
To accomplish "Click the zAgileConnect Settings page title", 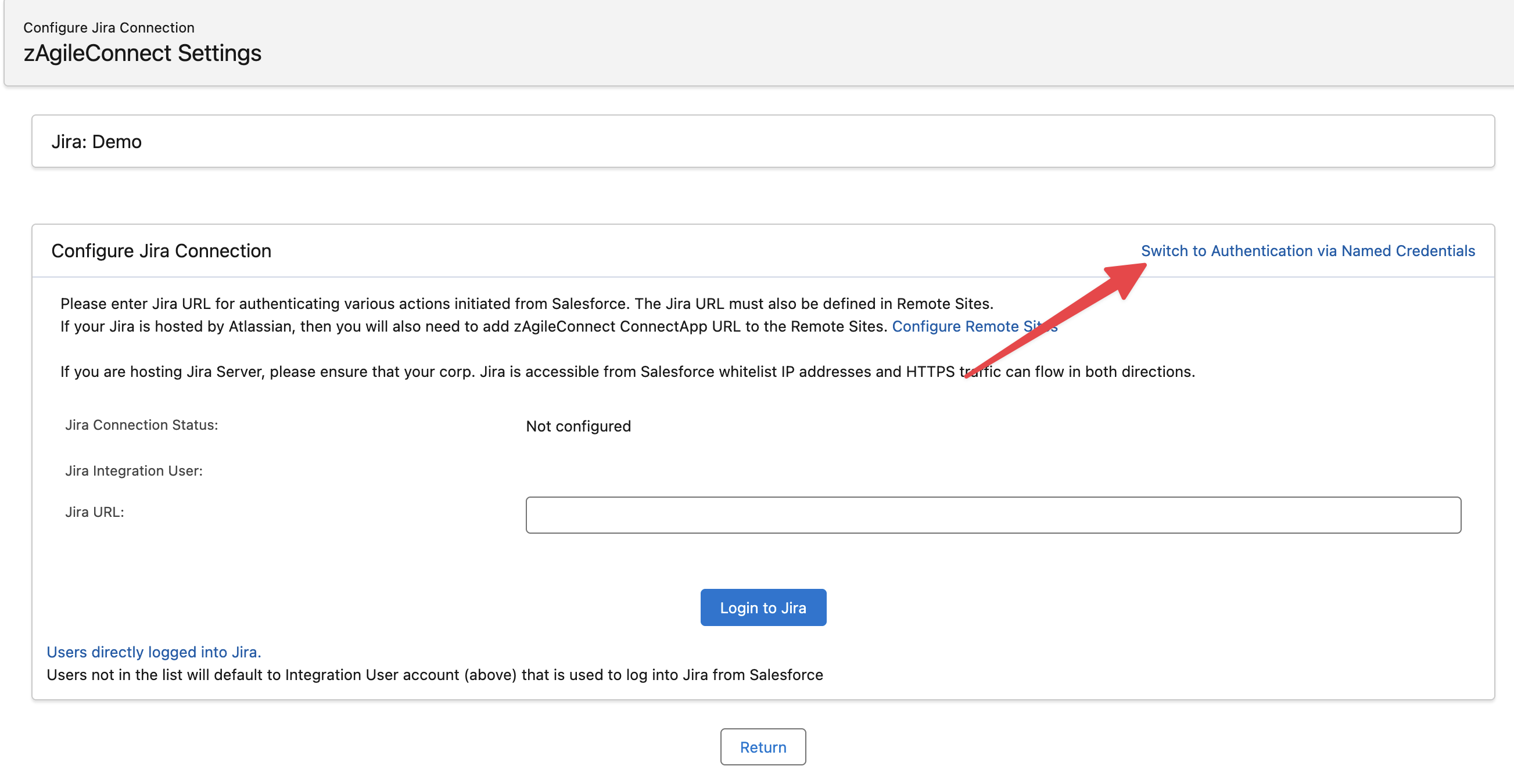I will (x=142, y=53).
